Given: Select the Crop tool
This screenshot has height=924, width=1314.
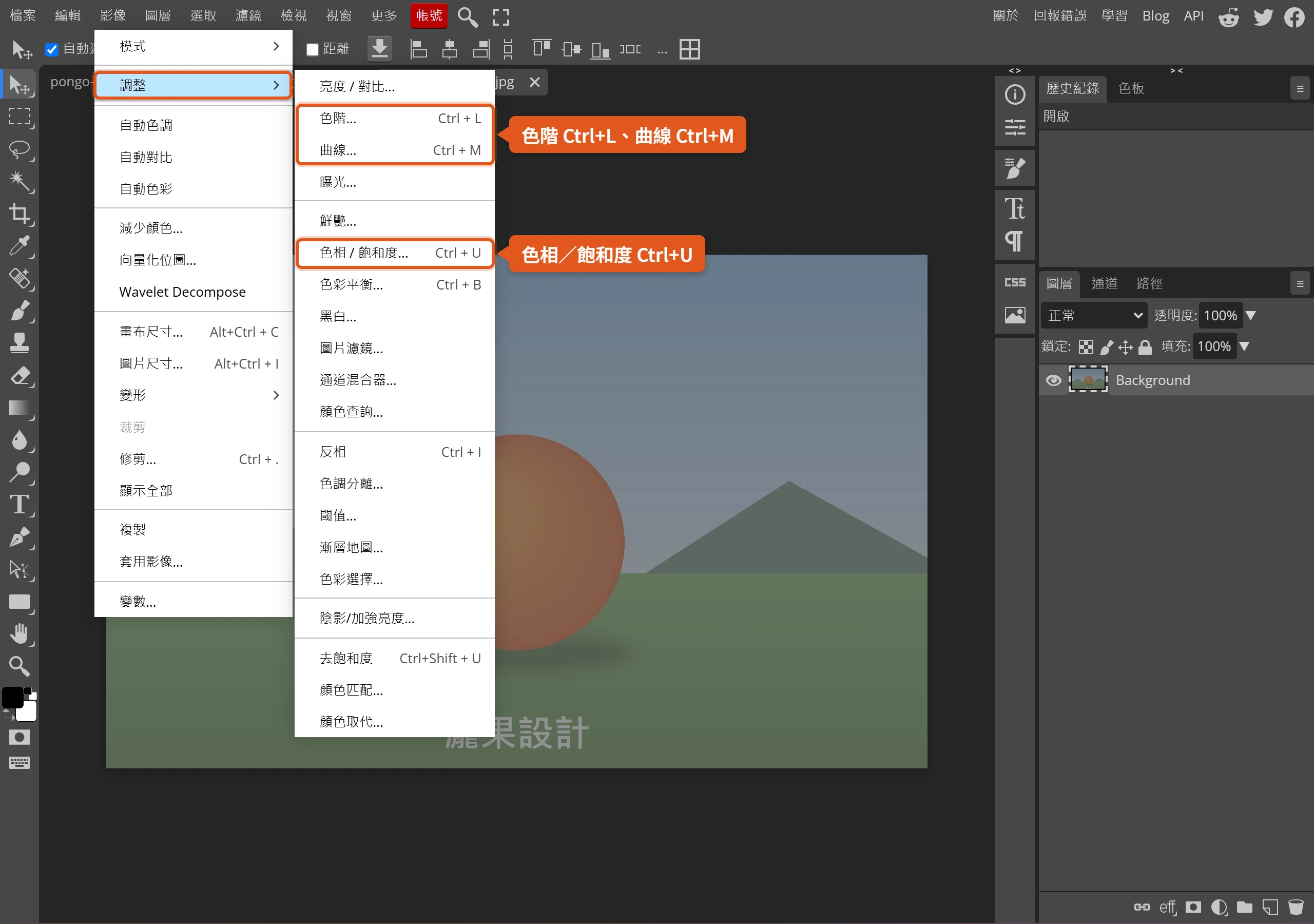Looking at the screenshot, I should tap(20, 214).
